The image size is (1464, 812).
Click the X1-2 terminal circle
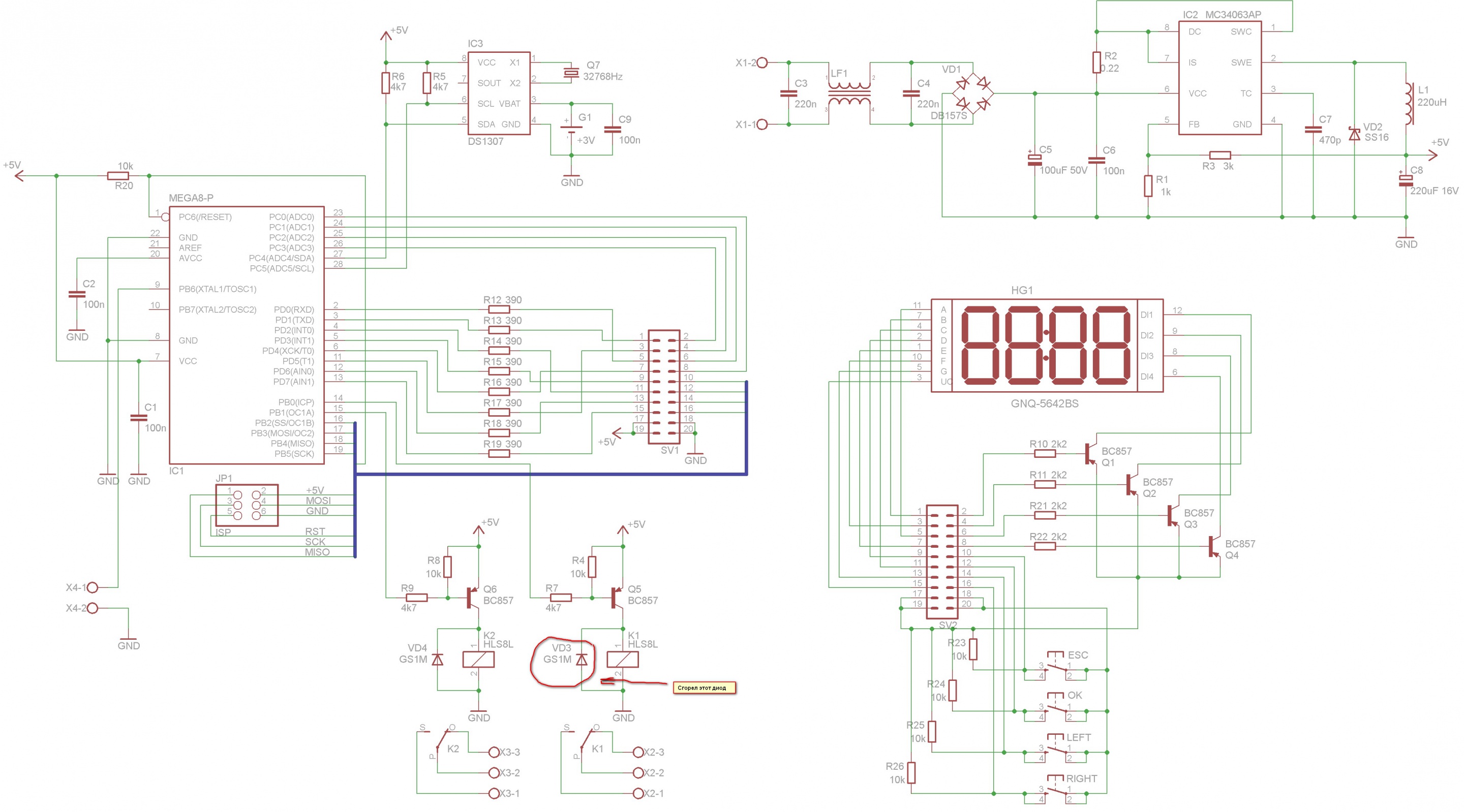point(762,63)
